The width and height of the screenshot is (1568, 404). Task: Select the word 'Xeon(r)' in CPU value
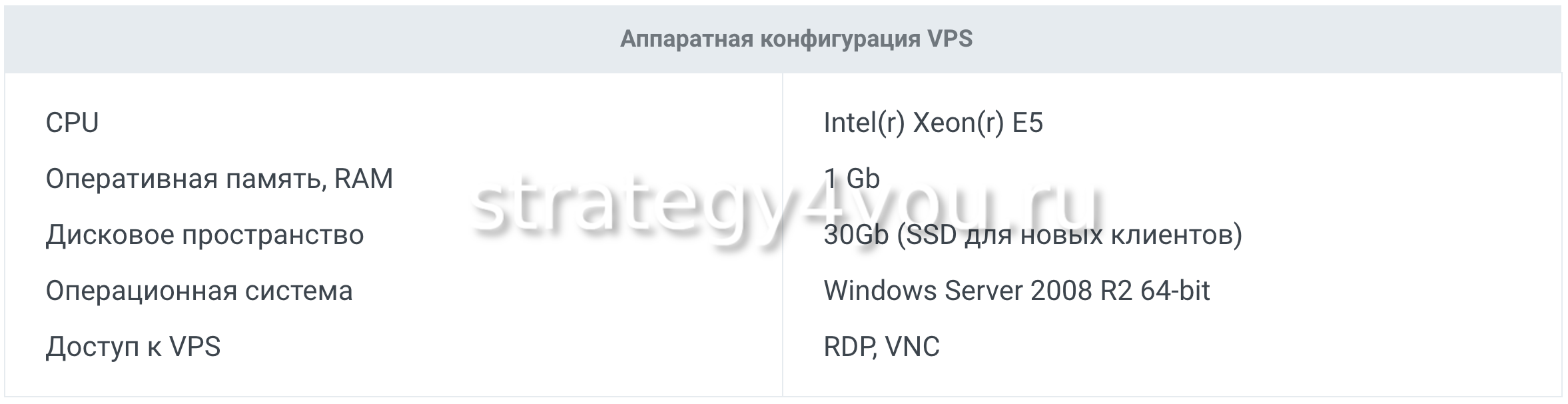958,123
